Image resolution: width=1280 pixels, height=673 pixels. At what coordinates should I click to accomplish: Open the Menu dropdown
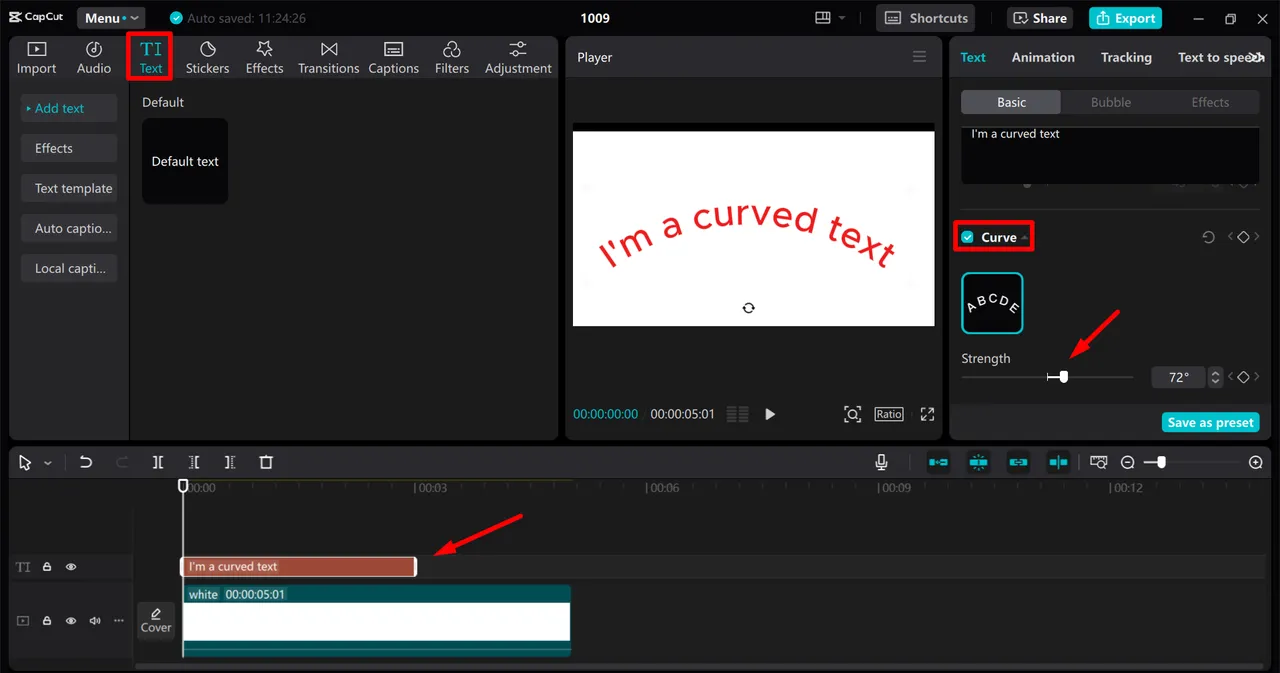point(110,18)
